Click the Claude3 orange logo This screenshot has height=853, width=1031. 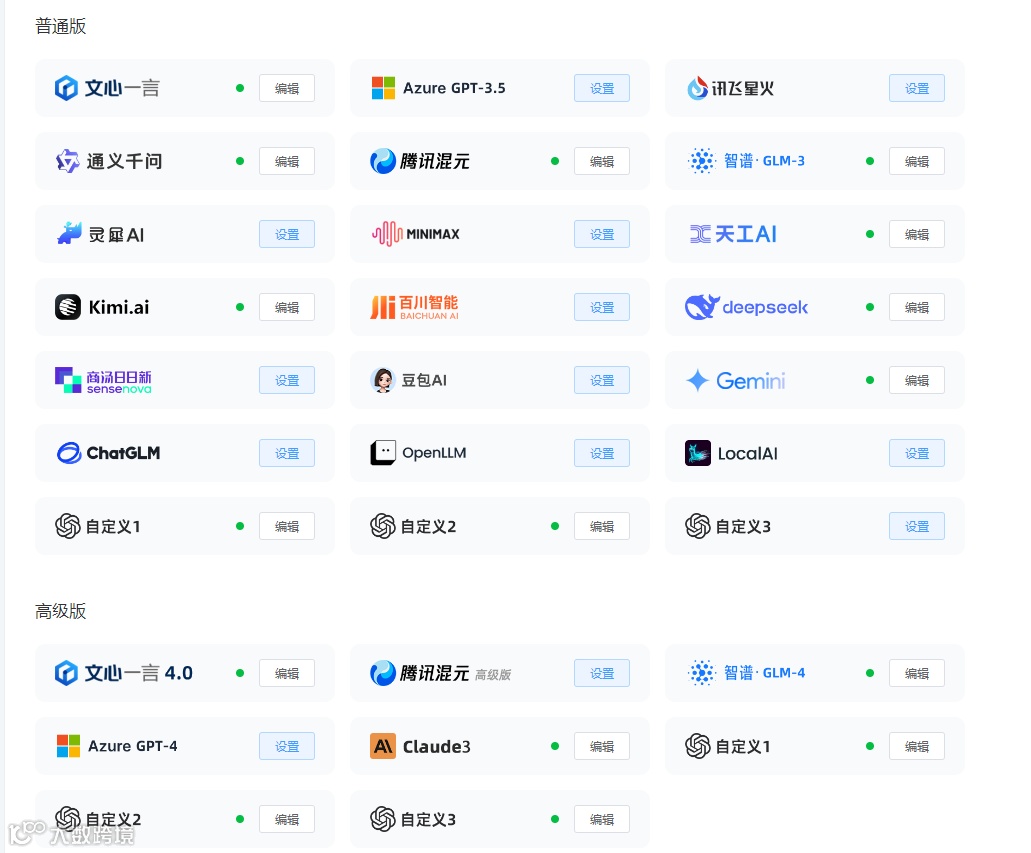point(382,746)
